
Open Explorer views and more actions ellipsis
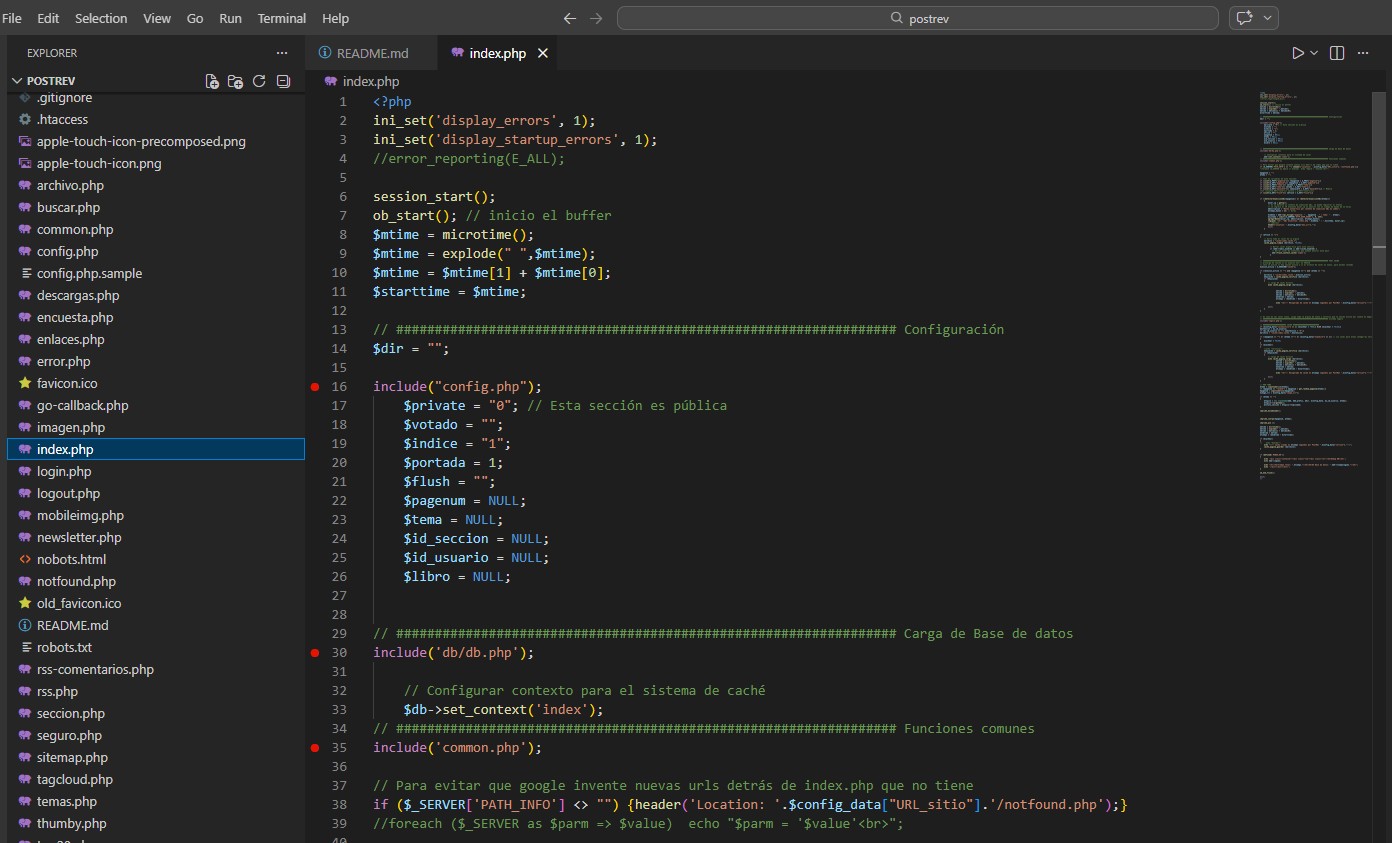(282, 53)
